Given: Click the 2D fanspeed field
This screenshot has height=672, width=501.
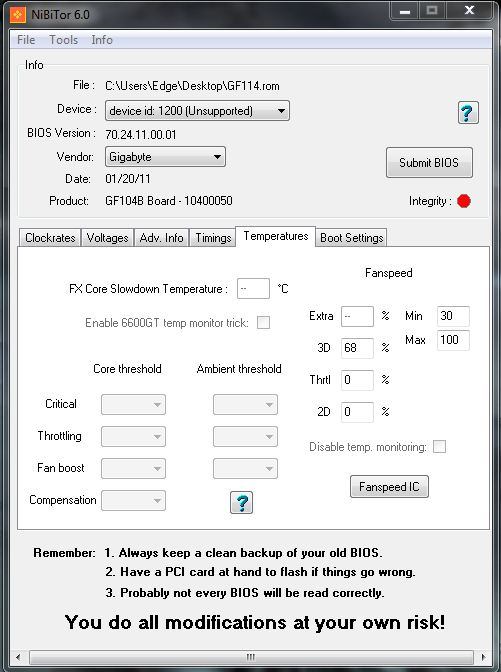Looking at the screenshot, I should (x=357, y=412).
